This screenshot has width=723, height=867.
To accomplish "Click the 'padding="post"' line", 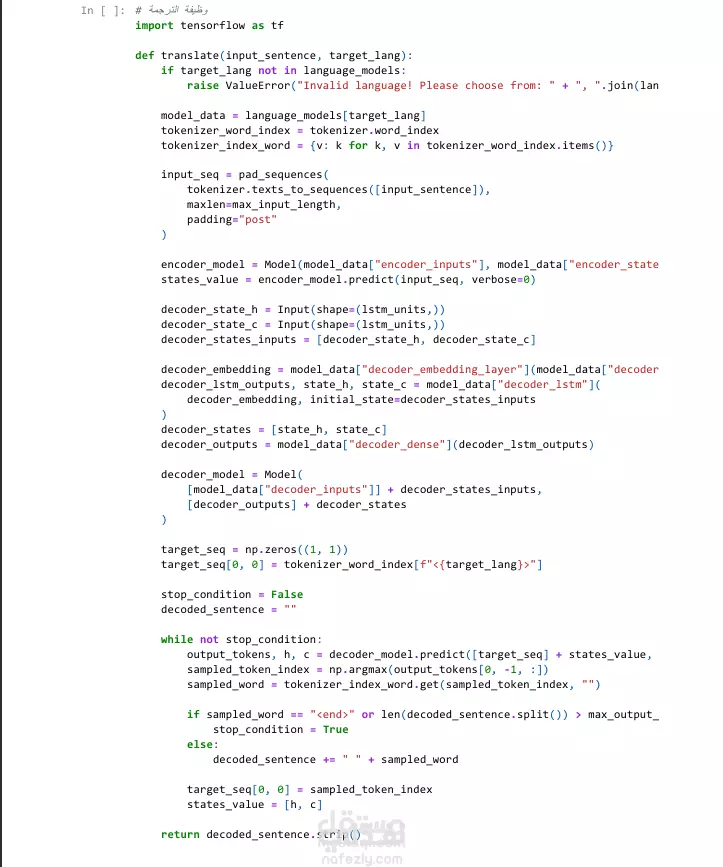I will point(232,220).
